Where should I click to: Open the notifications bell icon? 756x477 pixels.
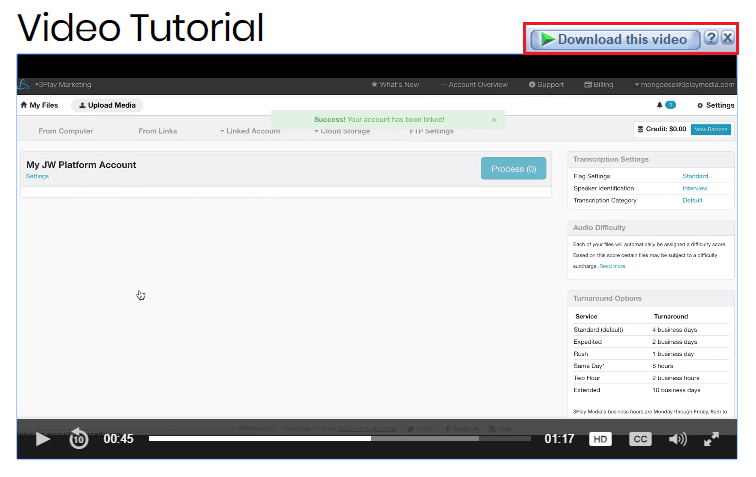coord(660,105)
